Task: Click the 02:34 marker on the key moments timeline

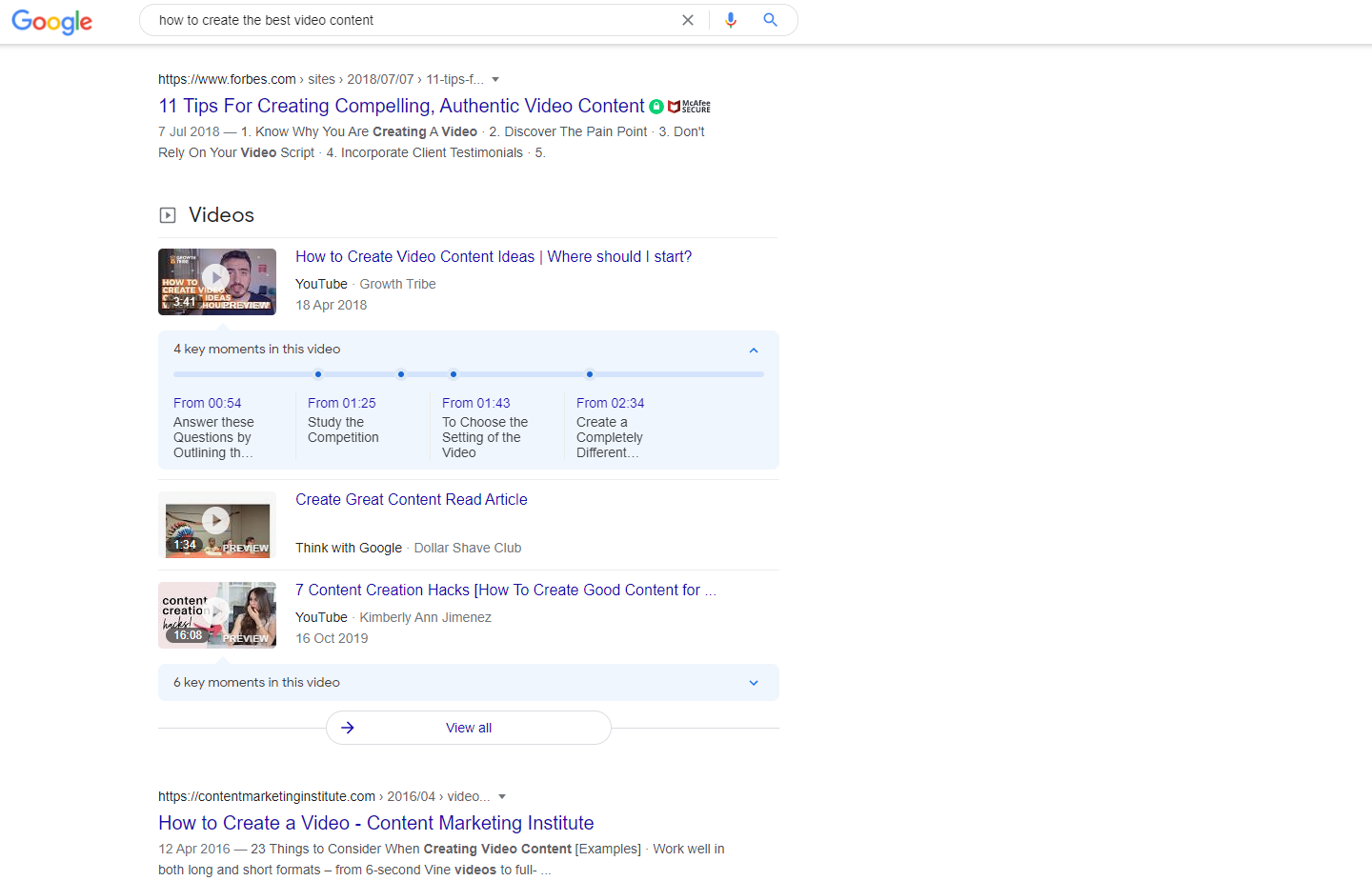Action: point(590,374)
